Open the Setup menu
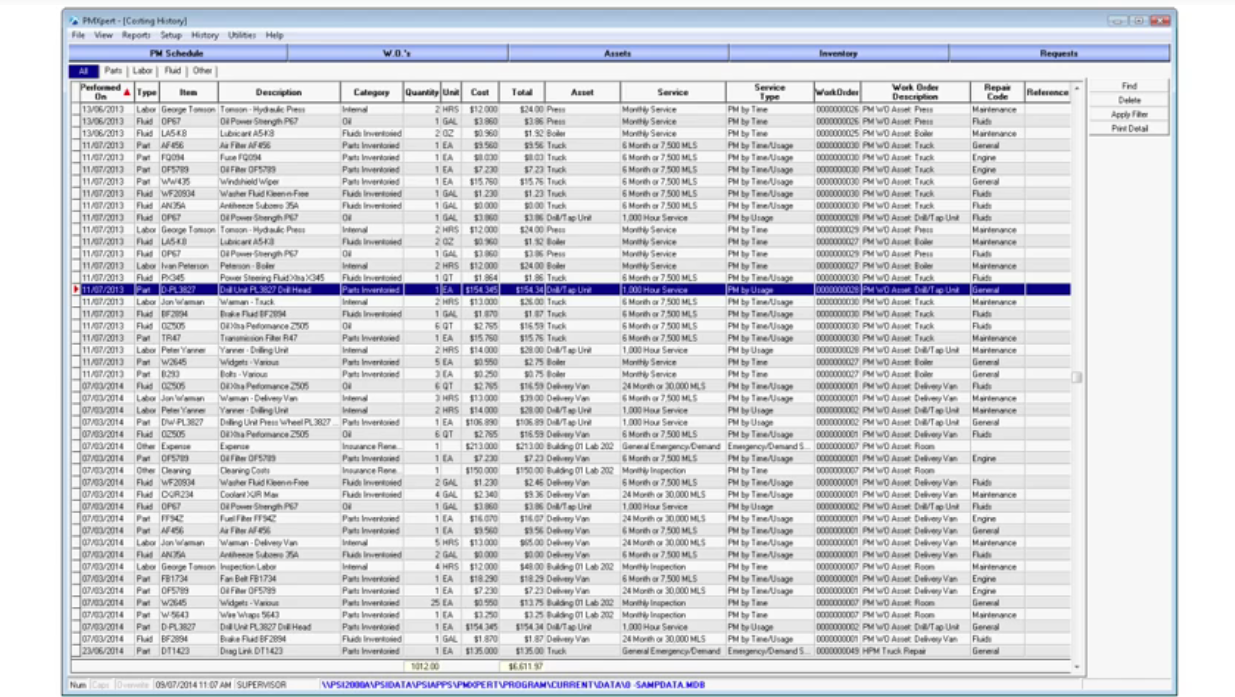This screenshot has width=1235, height=697. [x=171, y=35]
